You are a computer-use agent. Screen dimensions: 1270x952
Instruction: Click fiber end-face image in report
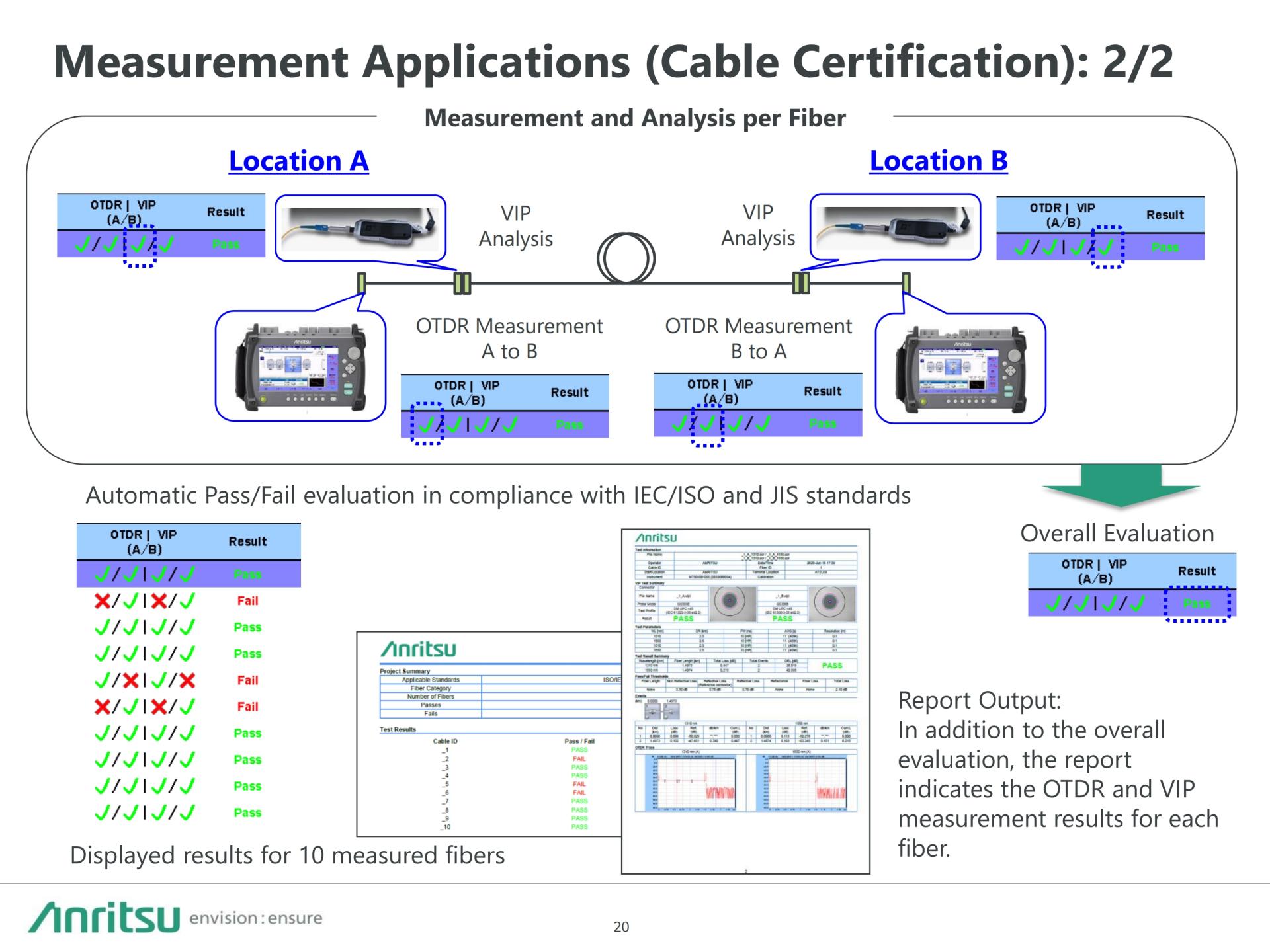pyautogui.click(x=730, y=601)
